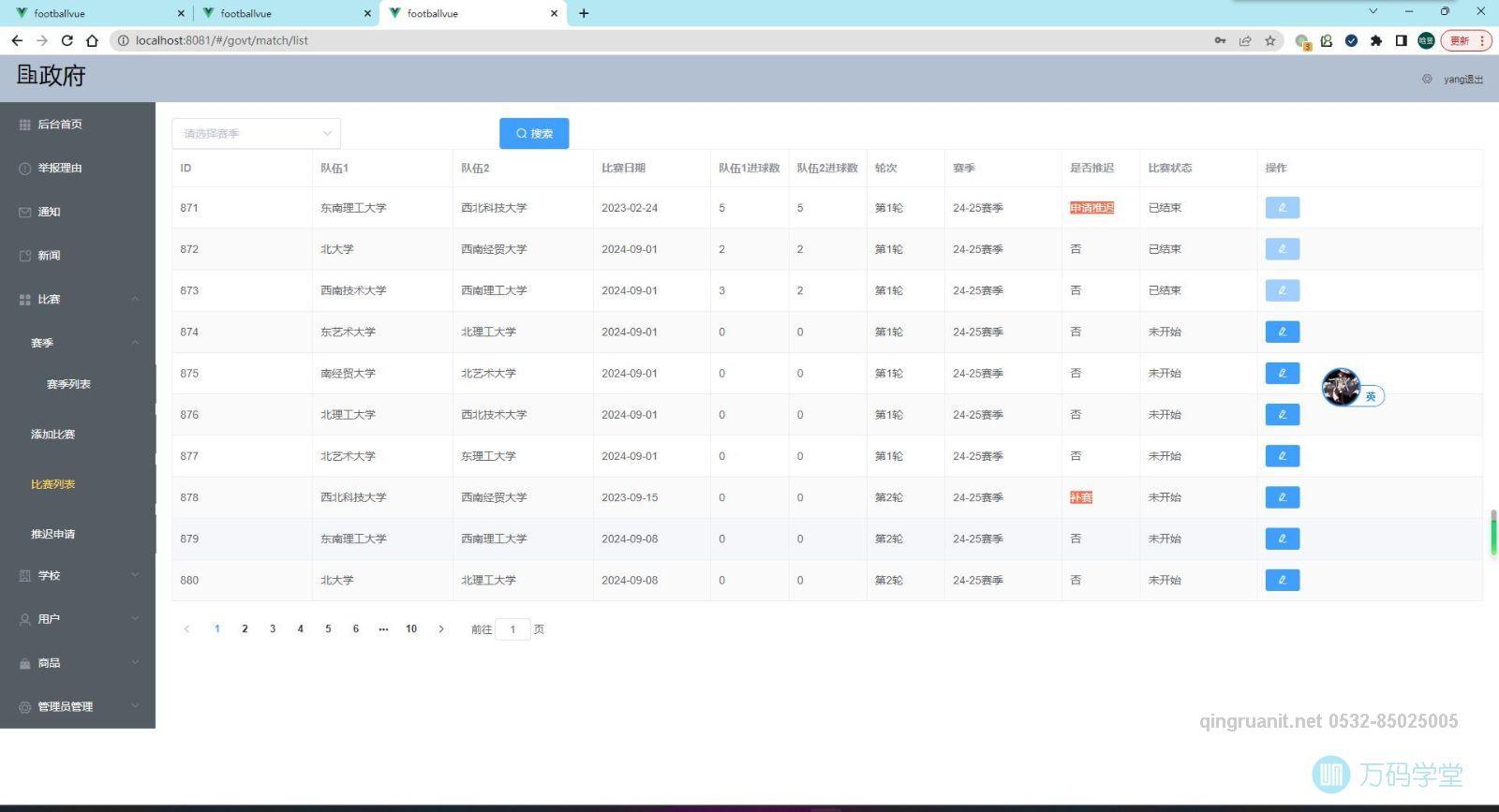This screenshot has height=812, width=1499.
Task: Edit match row 880
Action: tap(1282, 580)
